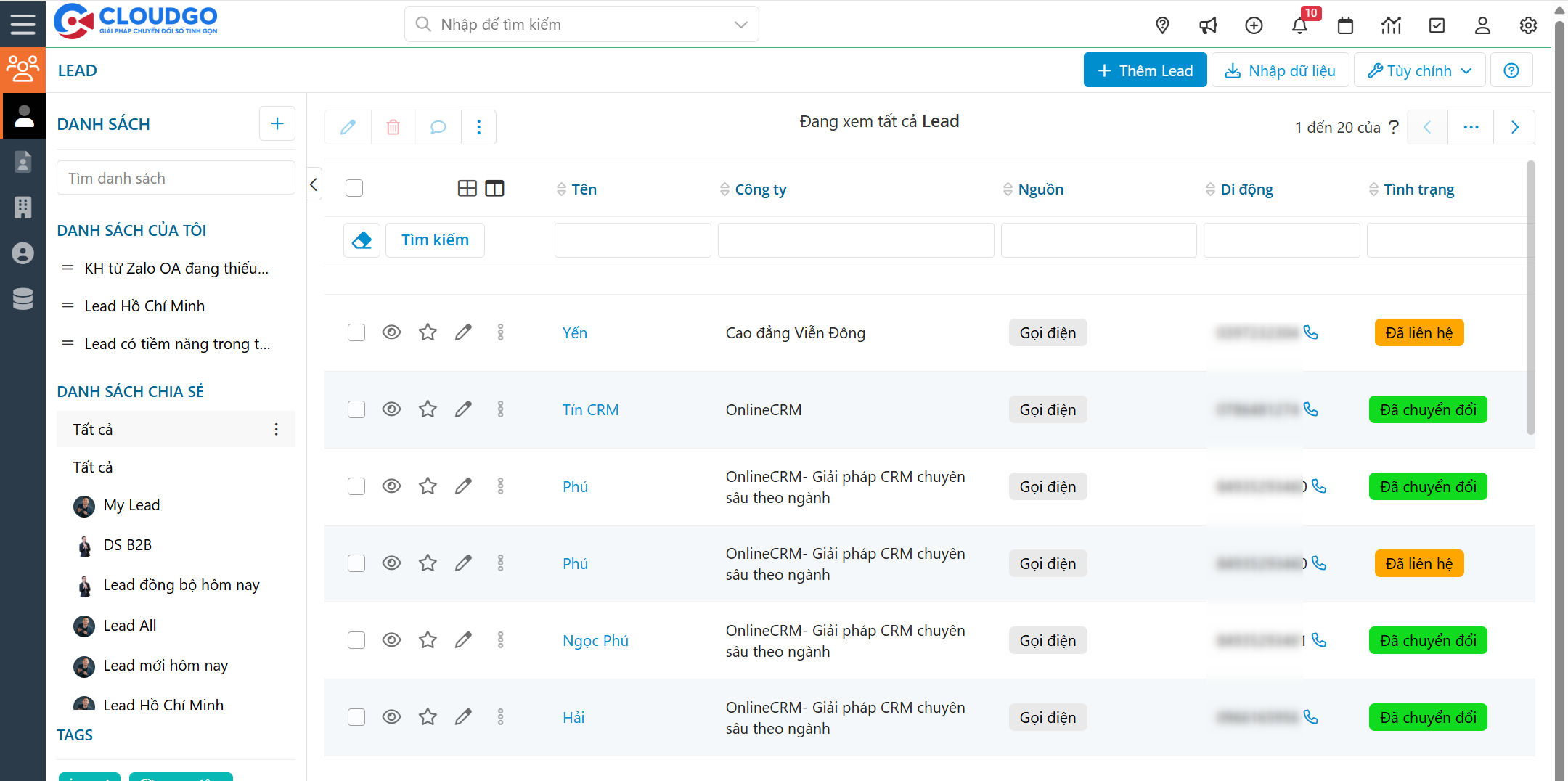
Task: Click the Tìm danh sách search field
Action: pos(176,179)
